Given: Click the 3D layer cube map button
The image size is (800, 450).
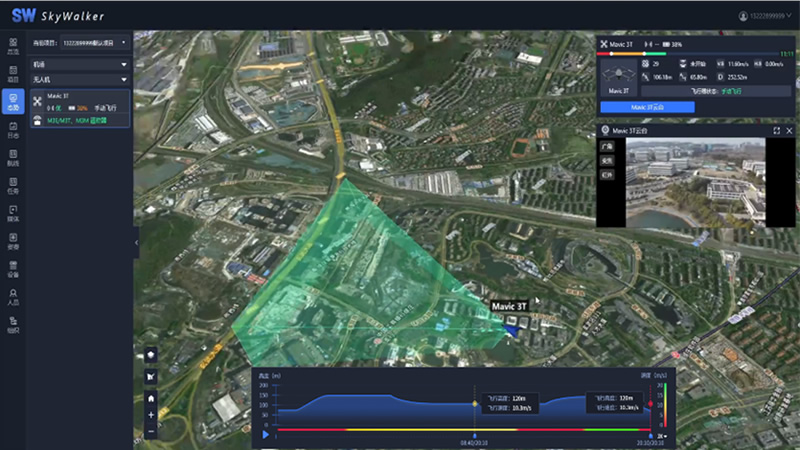Looking at the screenshot, I should click(151, 354).
